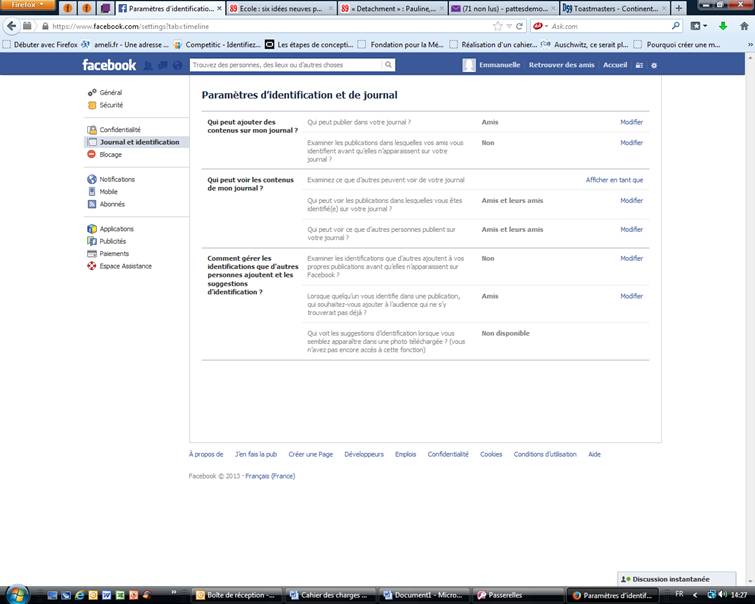Launch Internet Explorer from quick launch
The image size is (755, 604).
(x=79, y=595)
